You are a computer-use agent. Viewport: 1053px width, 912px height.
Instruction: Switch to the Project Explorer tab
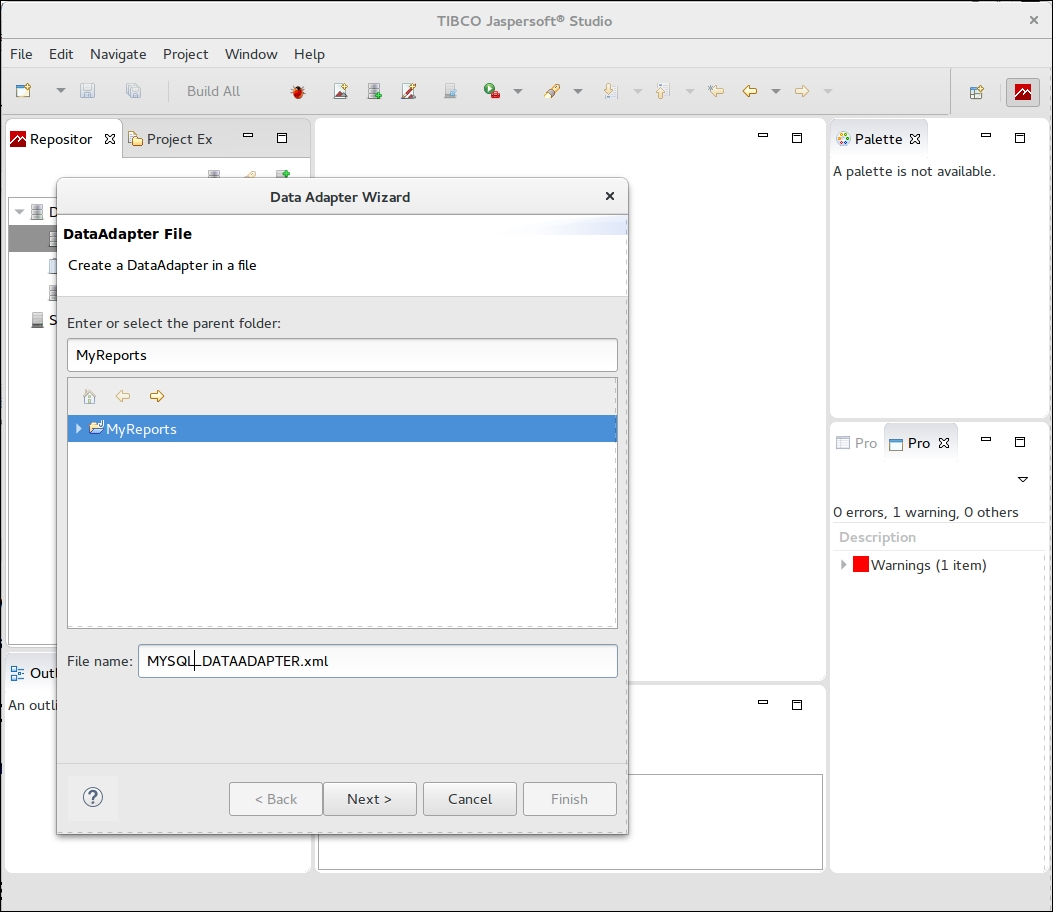[x=171, y=139]
